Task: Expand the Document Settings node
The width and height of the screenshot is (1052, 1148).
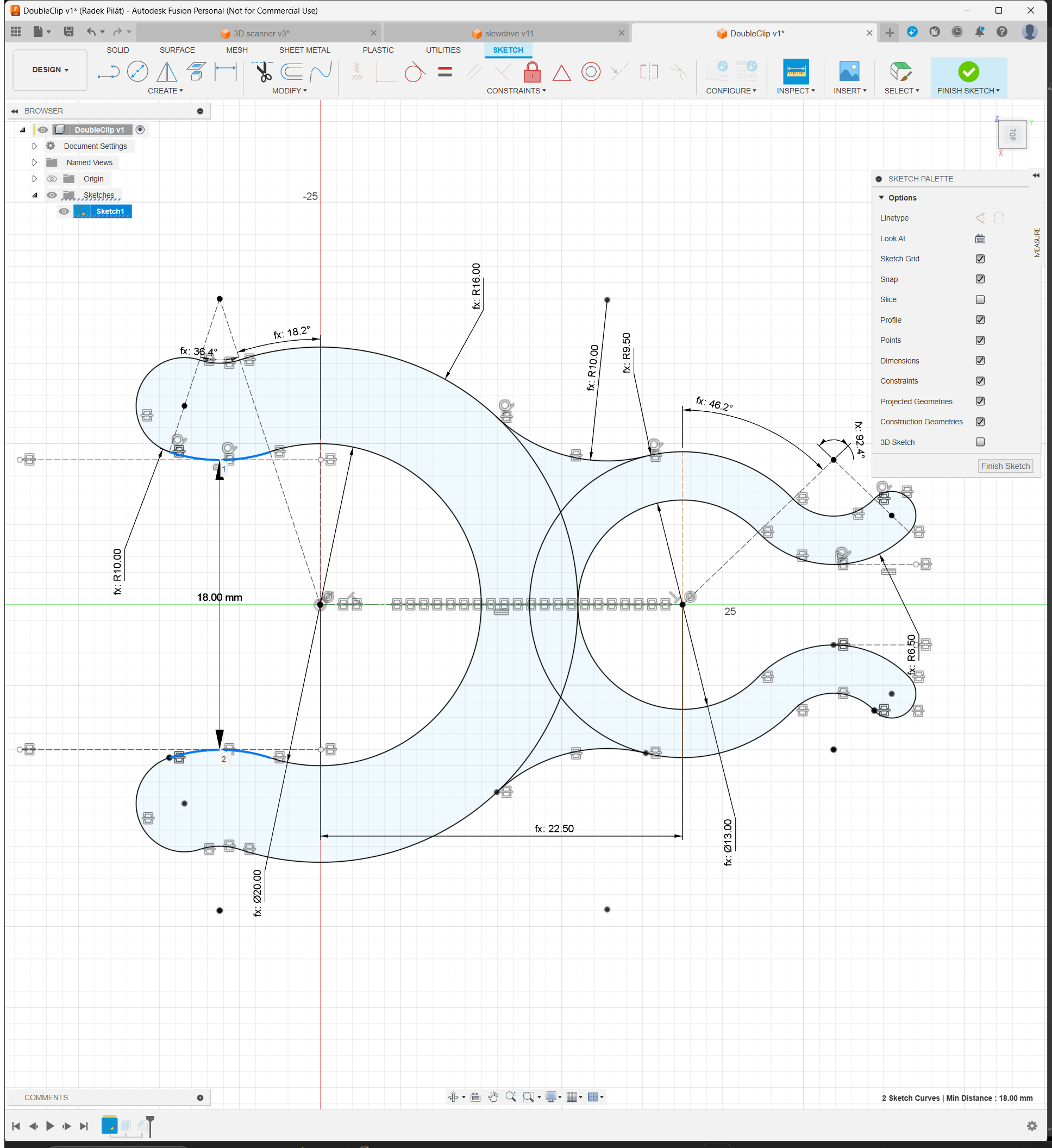Action: [x=34, y=146]
